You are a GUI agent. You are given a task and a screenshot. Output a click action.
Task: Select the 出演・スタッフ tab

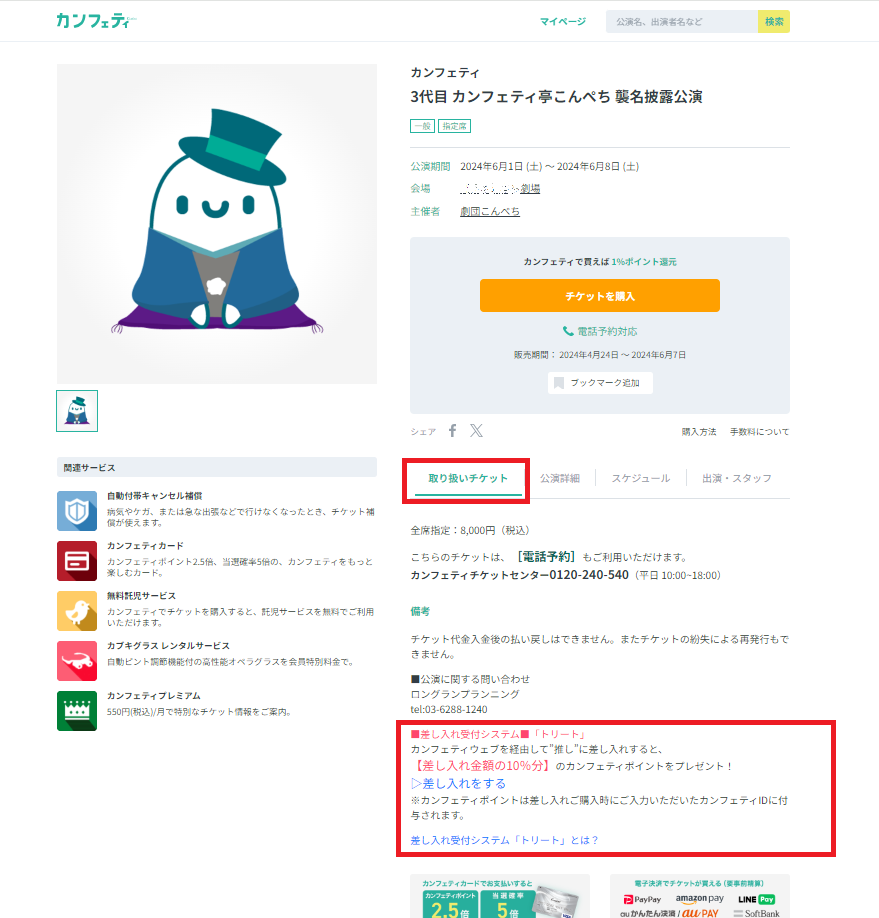737,478
